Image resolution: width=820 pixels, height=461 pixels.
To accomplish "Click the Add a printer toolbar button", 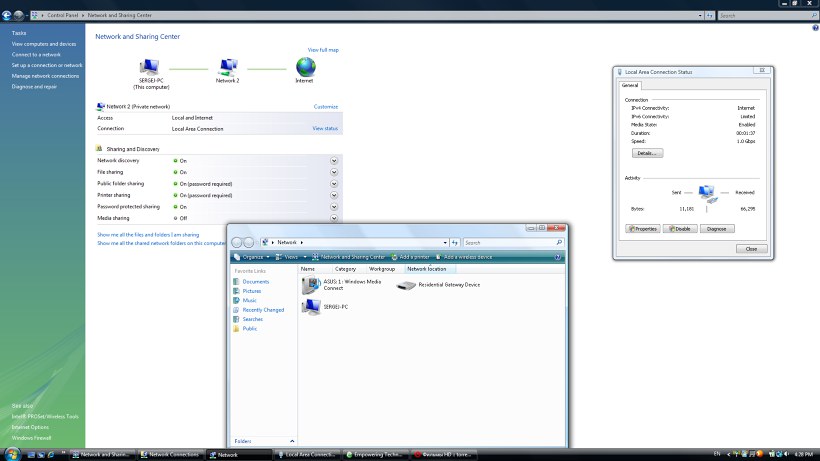I will click(413, 257).
